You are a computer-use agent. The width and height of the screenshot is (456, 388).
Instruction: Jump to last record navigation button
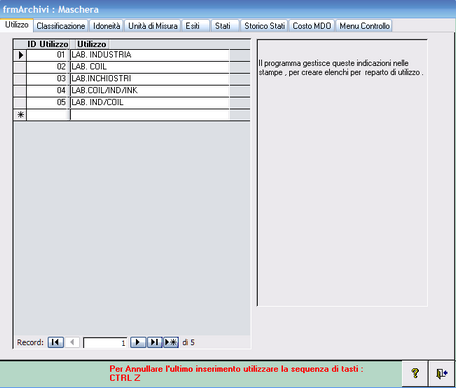(x=154, y=342)
